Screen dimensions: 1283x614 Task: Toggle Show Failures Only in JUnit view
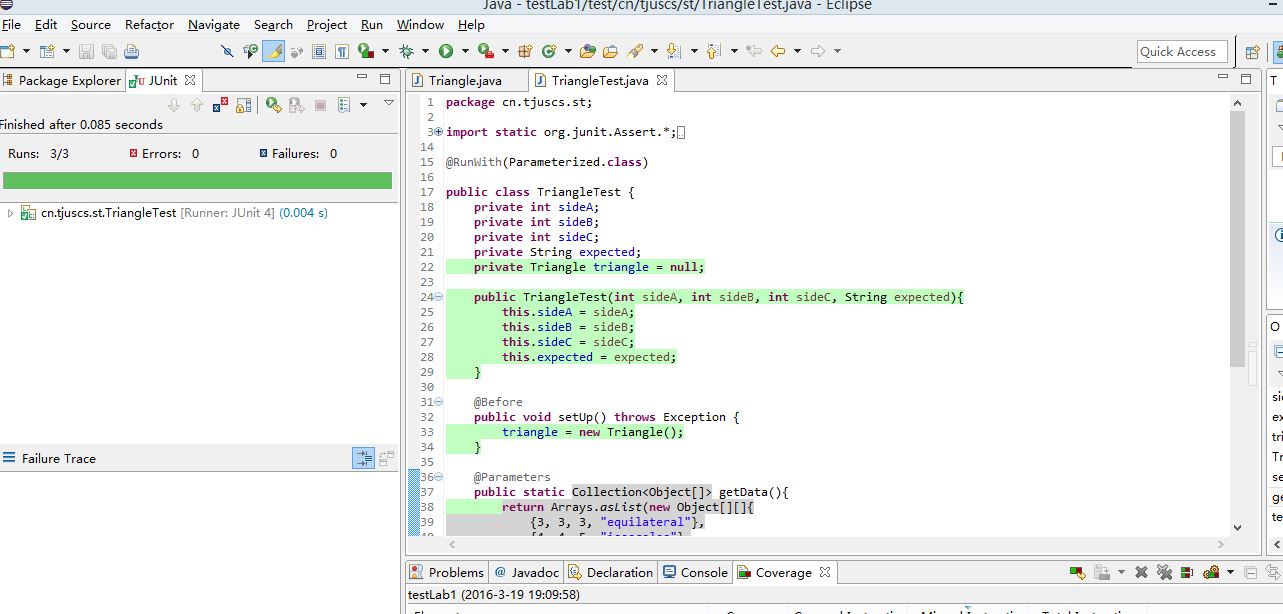[220, 104]
